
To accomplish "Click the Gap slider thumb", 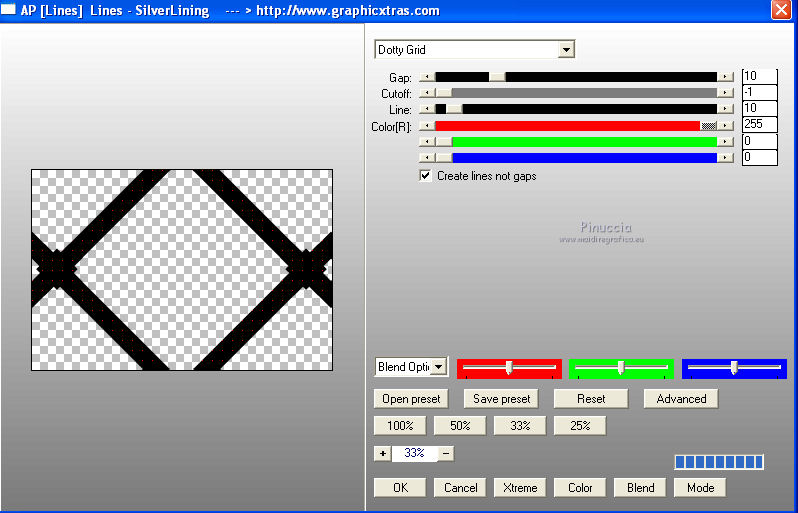I will tap(497, 77).
